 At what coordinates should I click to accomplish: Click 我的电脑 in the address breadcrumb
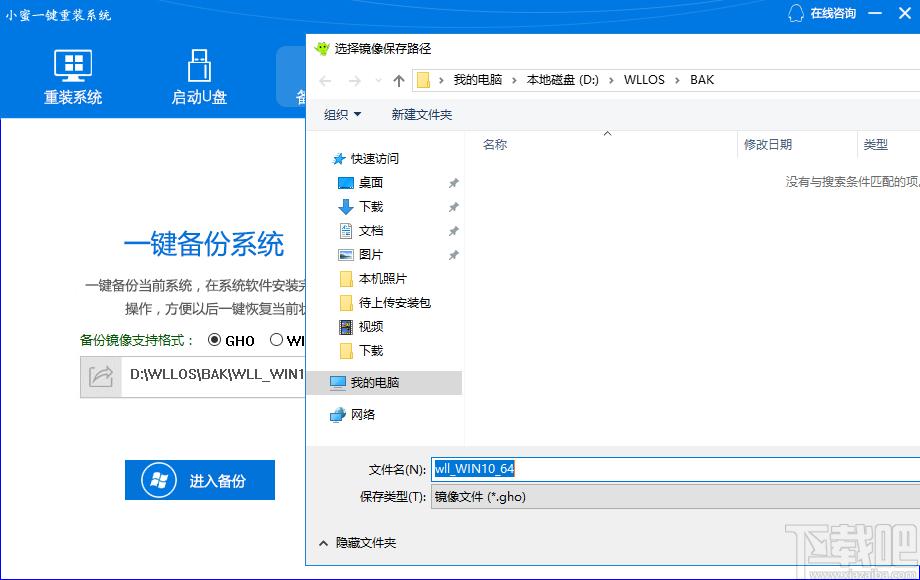coord(478,80)
